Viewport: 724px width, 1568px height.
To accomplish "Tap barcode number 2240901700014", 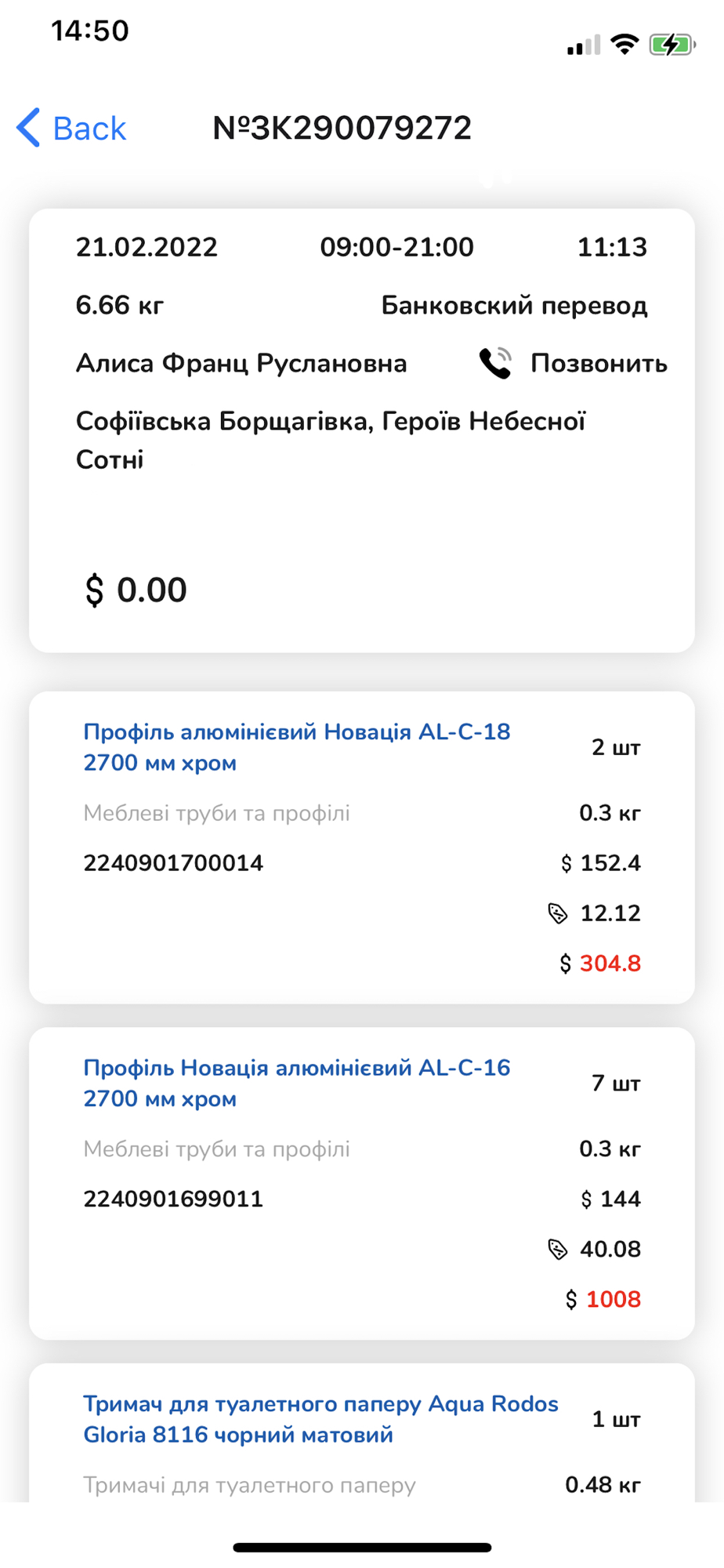I will coord(173,863).
